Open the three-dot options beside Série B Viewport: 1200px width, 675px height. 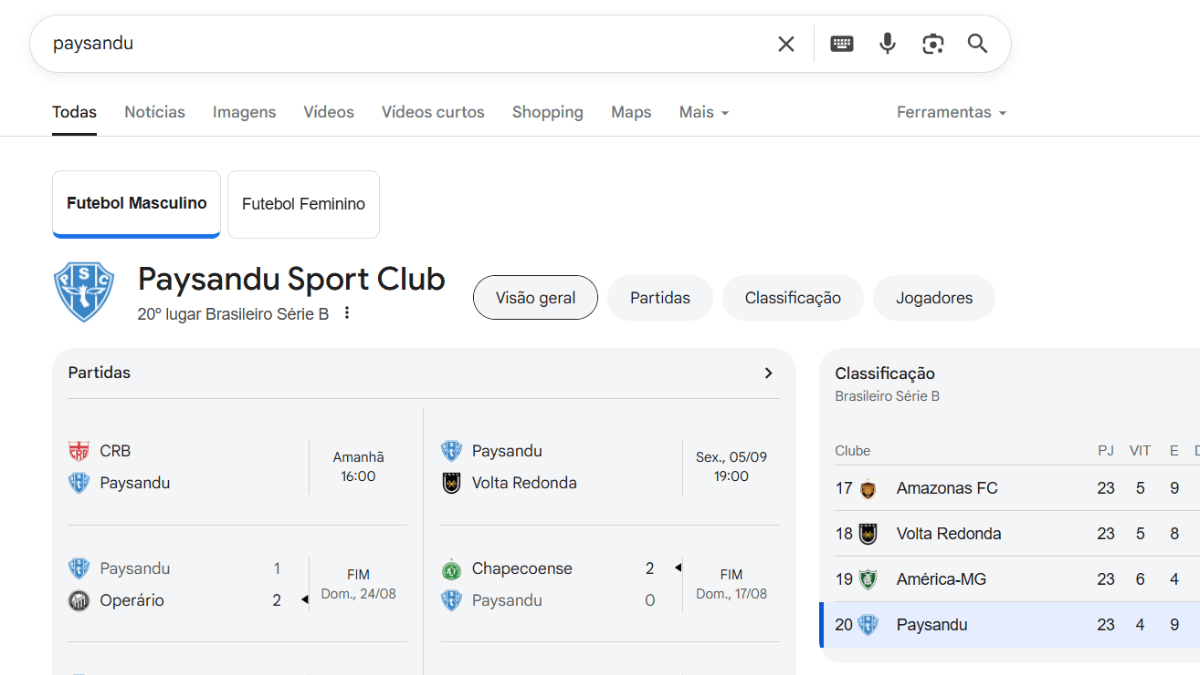(347, 313)
